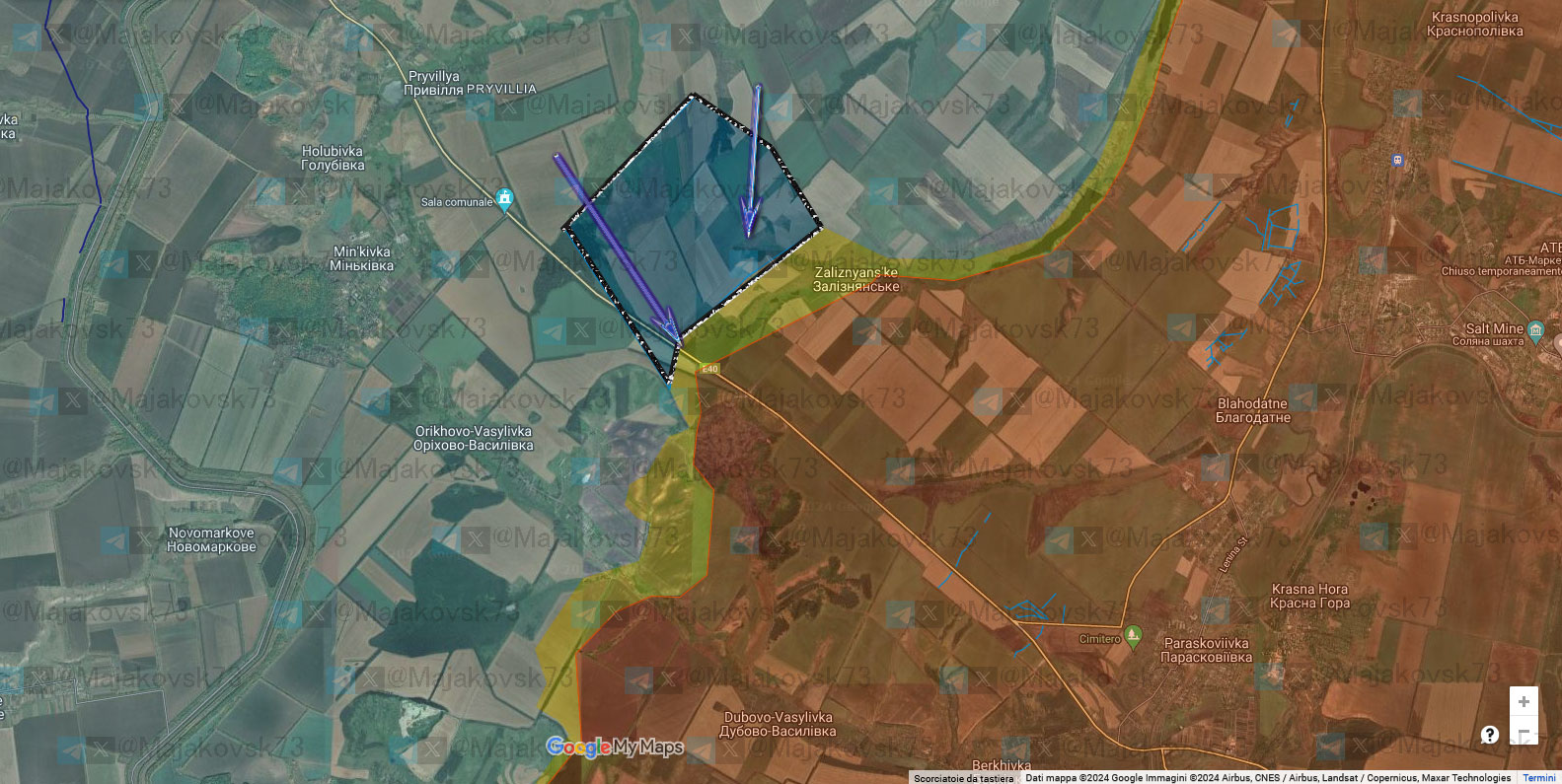The width and height of the screenshot is (1562, 784).
Task: Click the Dubovo-Vasylivka label
Action: [779, 724]
